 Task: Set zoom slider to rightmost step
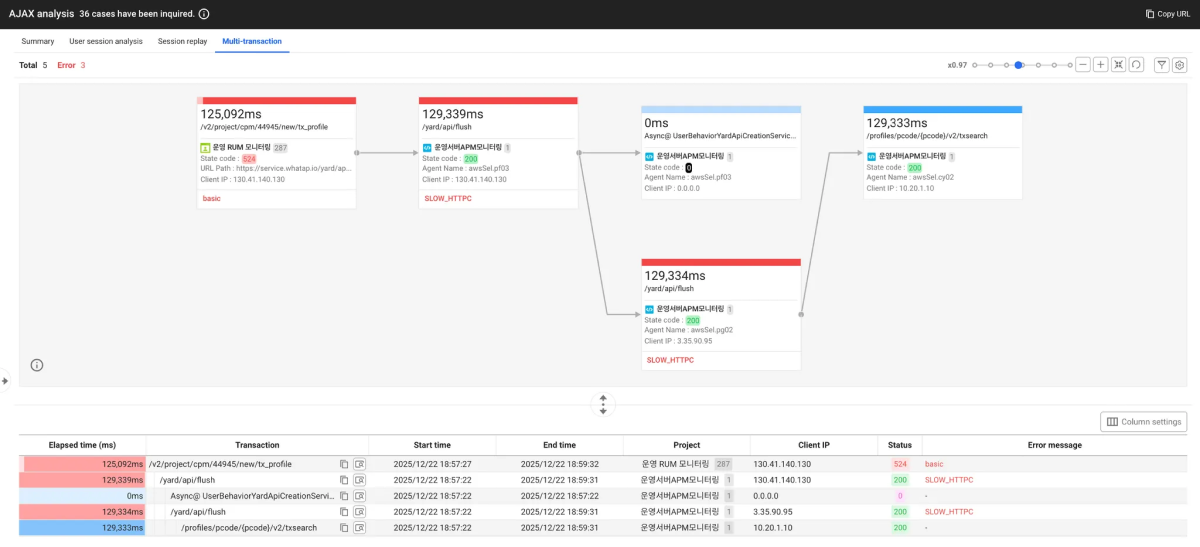tap(1070, 65)
